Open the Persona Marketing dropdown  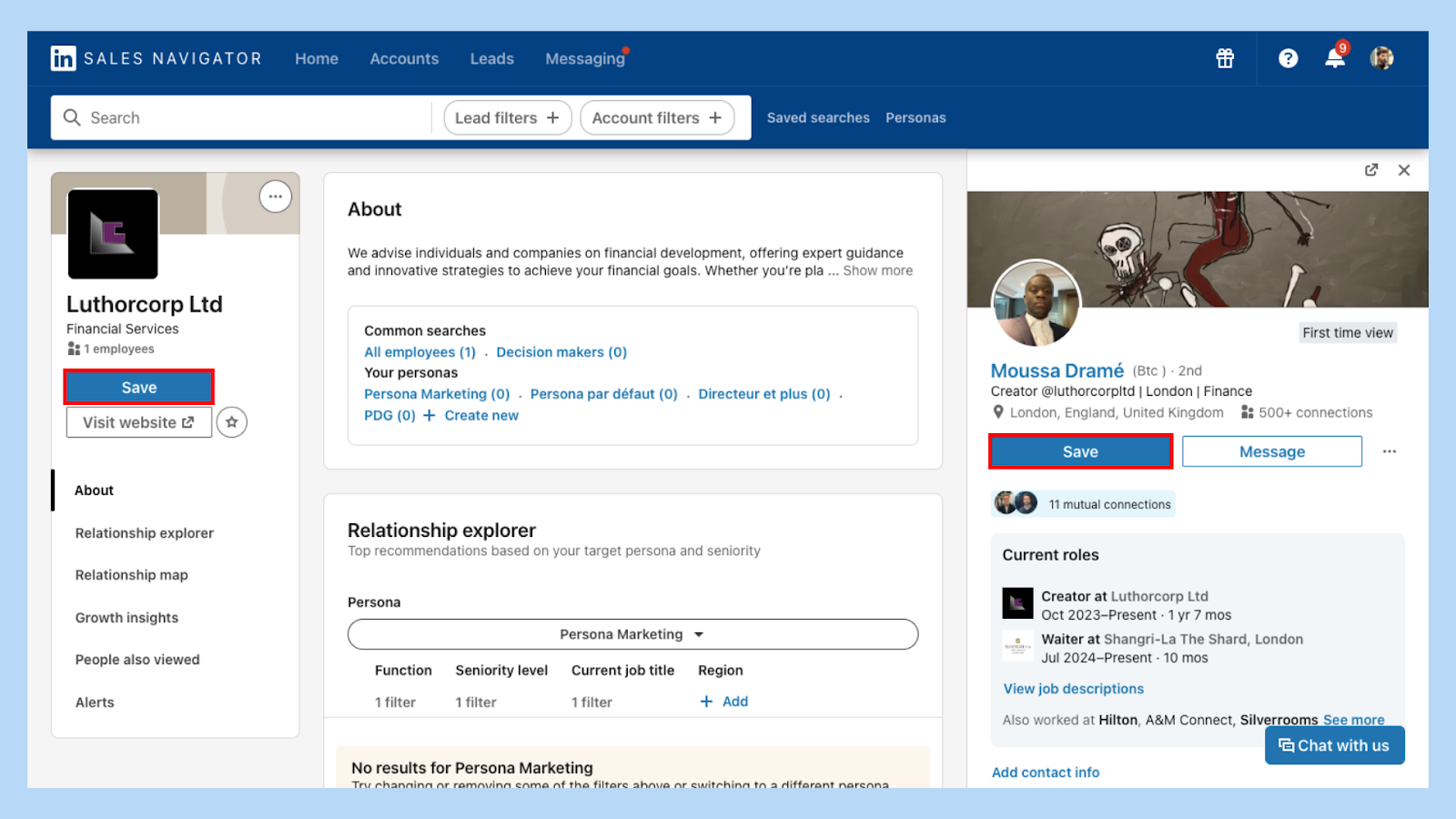pyautogui.click(x=632, y=634)
